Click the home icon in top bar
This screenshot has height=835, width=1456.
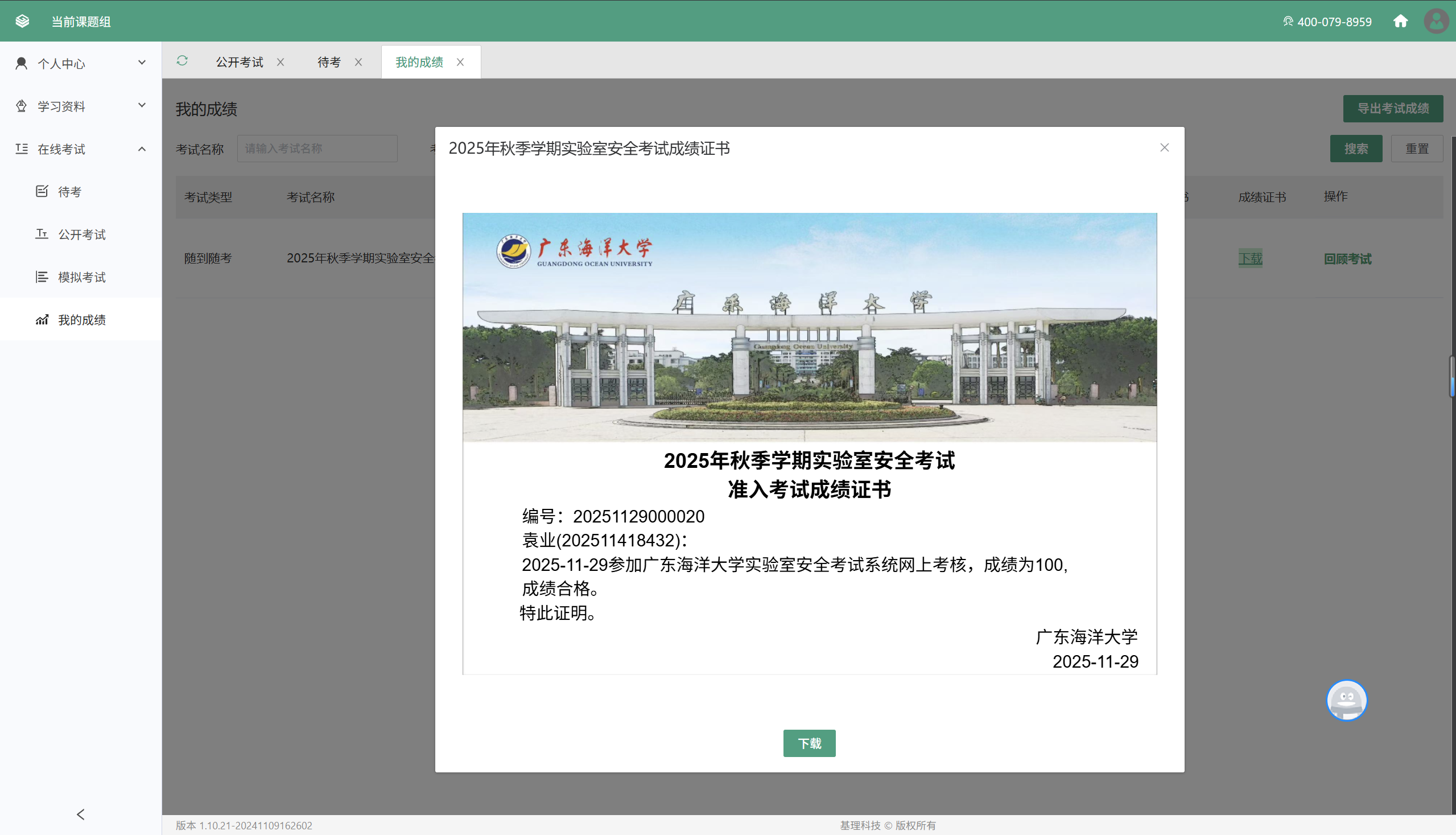1400,21
